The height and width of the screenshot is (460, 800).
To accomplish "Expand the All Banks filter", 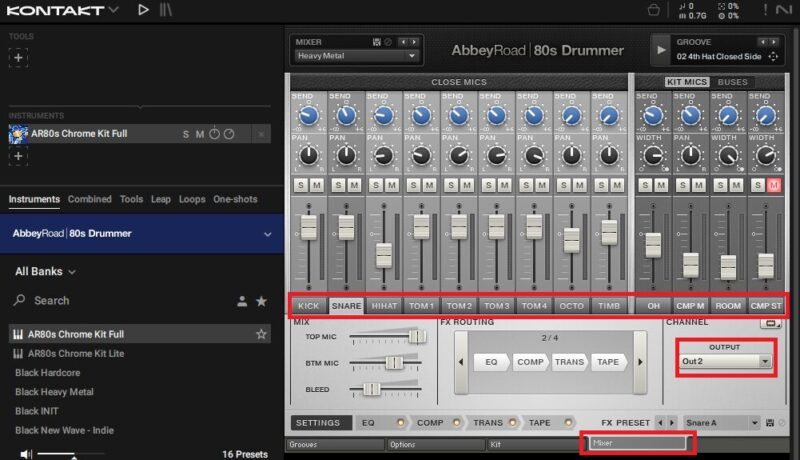I will pos(46,271).
